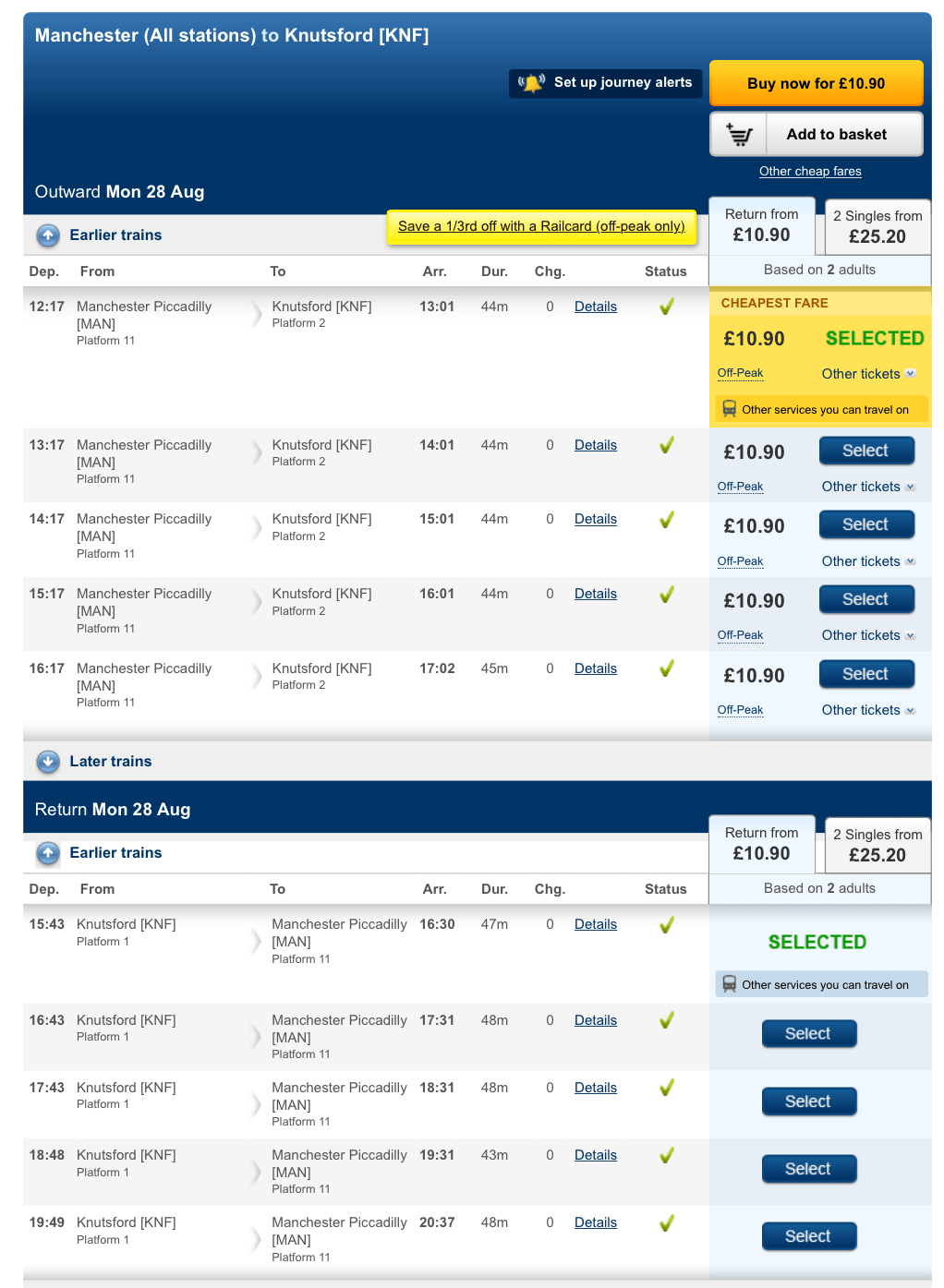Select the 14:17 outward train fare
Screen dimensions: 944x1288
tap(866, 524)
